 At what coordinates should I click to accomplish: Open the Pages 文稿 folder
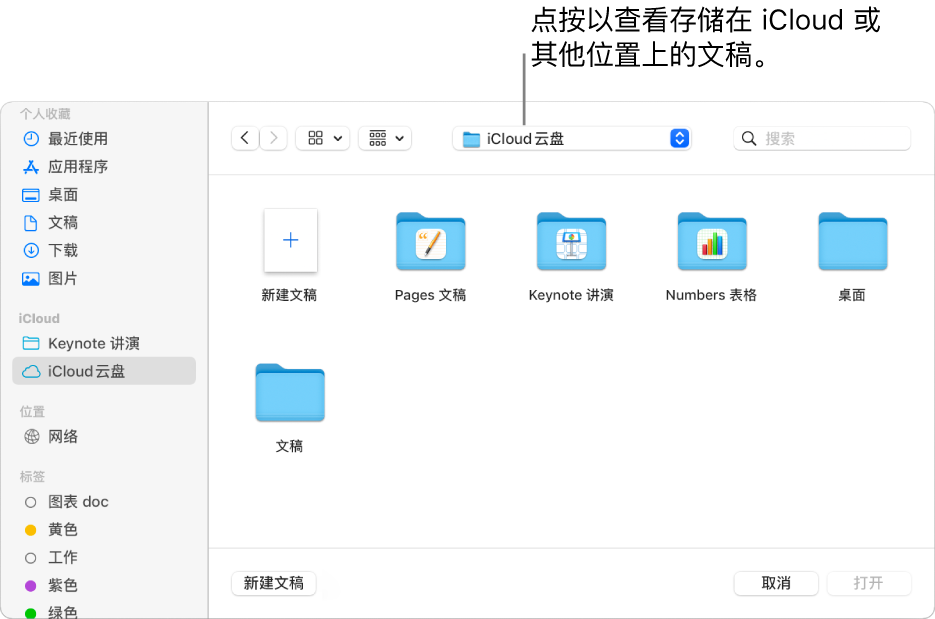tap(431, 242)
